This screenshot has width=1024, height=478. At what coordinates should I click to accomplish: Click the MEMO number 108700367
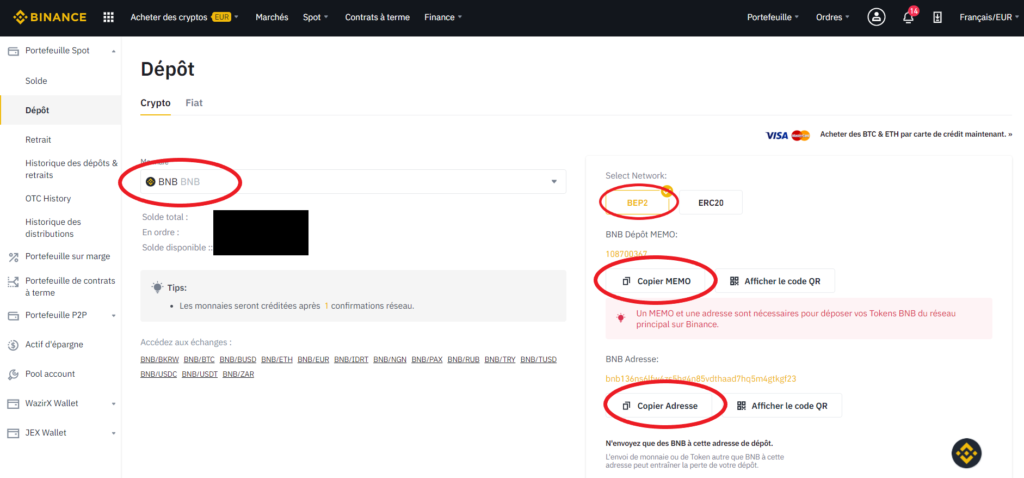tap(626, 254)
